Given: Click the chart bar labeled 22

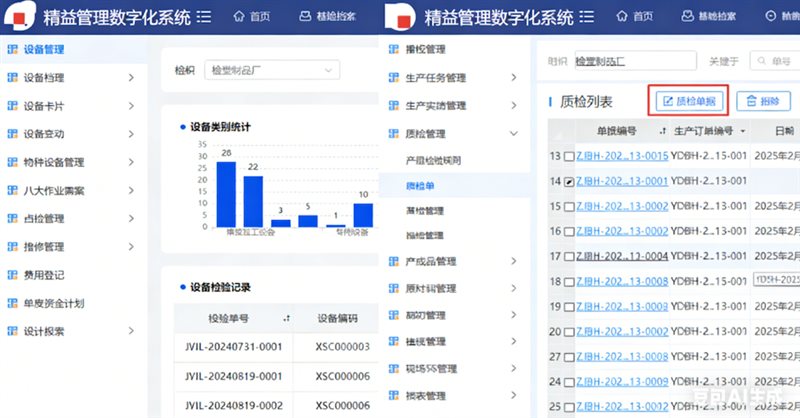Looking at the screenshot, I should click(253, 202).
